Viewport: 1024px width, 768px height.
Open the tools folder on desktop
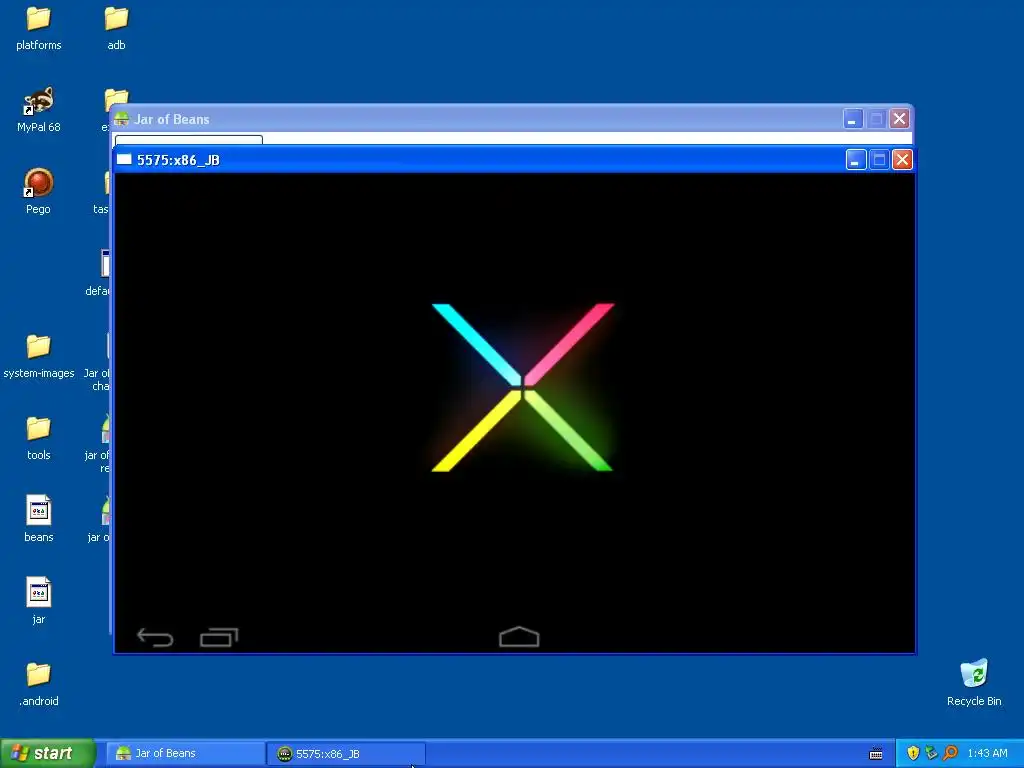pyautogui.click(x=39, y=438)
